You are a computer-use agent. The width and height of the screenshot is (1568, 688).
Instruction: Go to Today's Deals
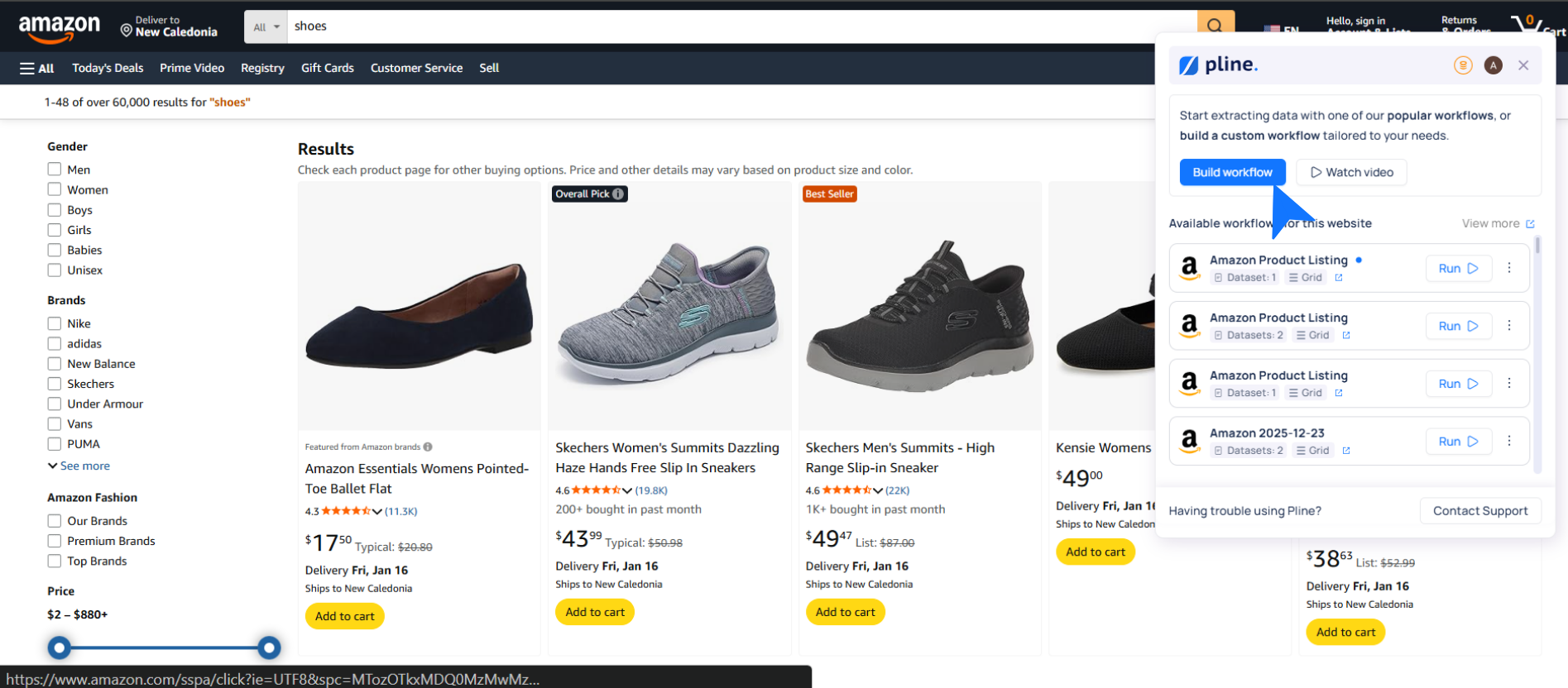point(108,68)
